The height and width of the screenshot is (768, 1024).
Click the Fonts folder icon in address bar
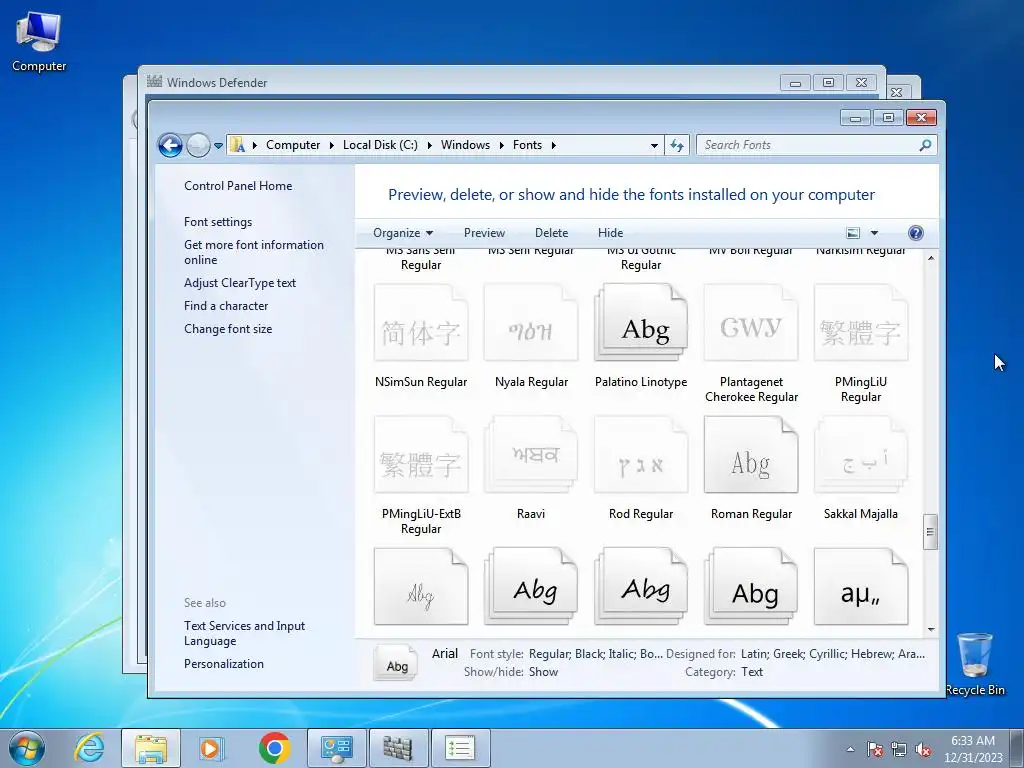click(237, 145)
